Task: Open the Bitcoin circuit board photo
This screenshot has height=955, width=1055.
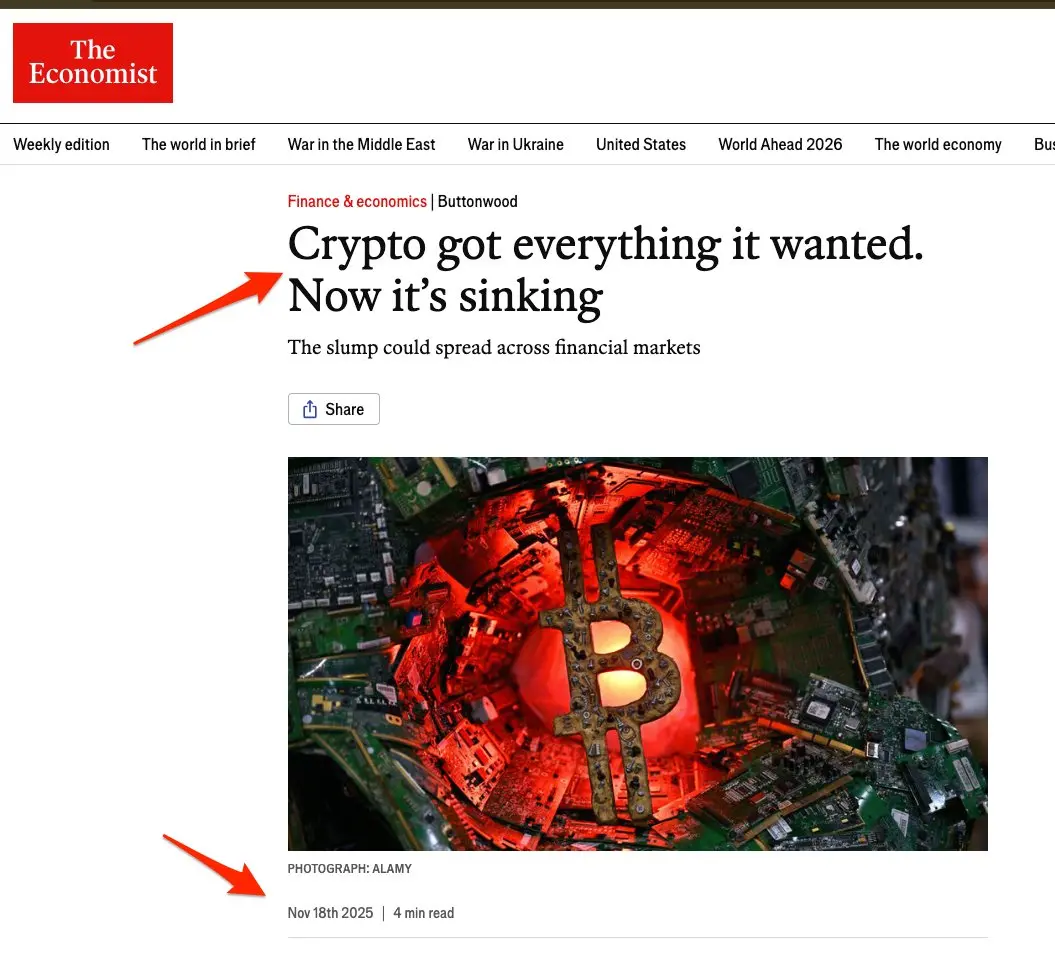Action: [638, 653]
